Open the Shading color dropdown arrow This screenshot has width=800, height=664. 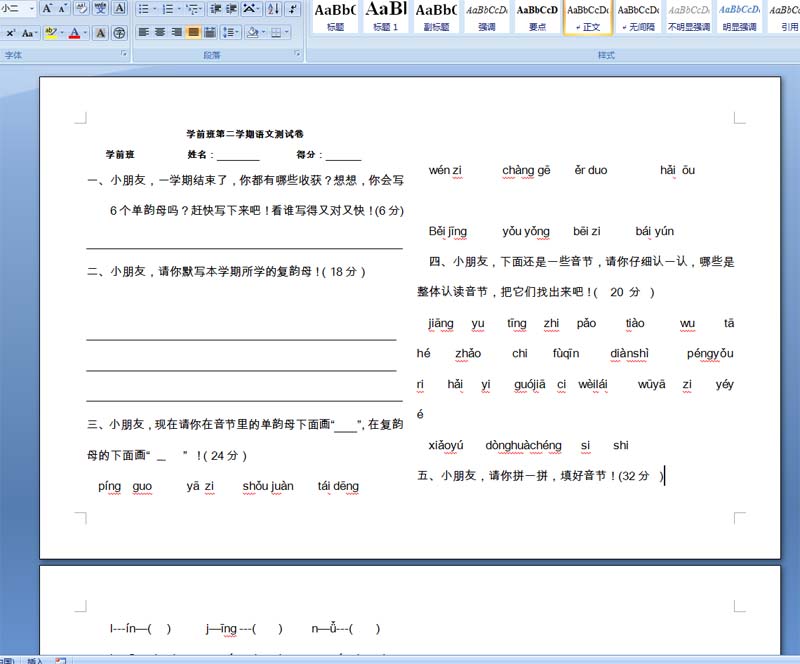point(263,33)
